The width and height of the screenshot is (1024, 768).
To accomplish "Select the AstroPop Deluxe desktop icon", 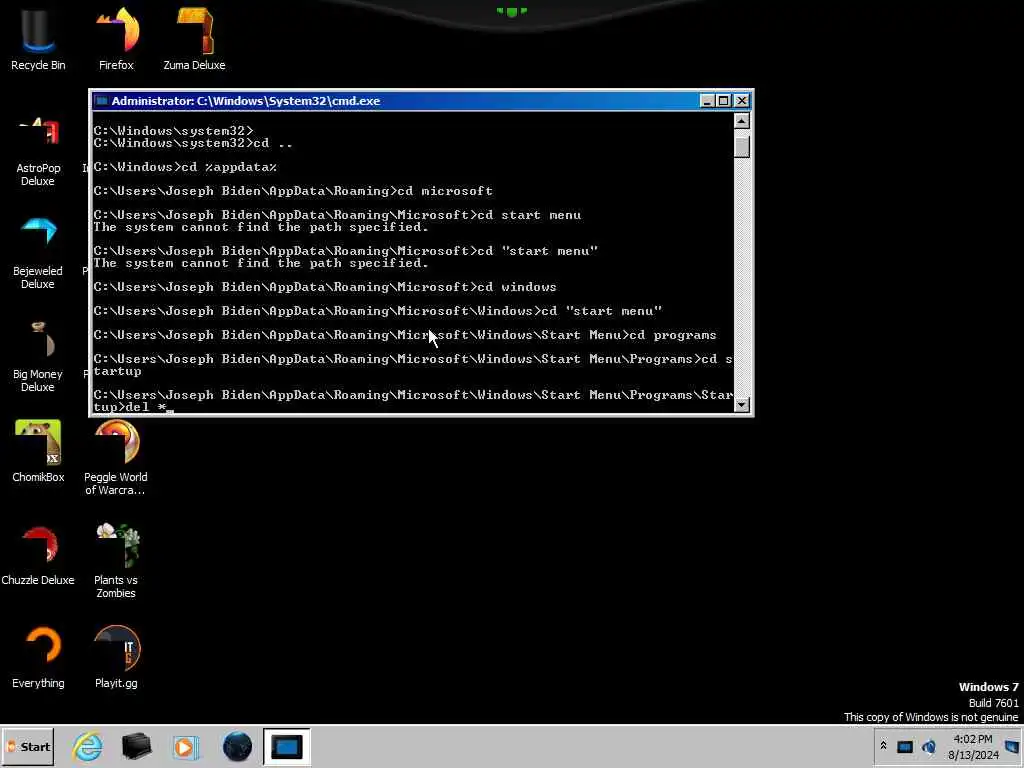I will click(38, 152).
